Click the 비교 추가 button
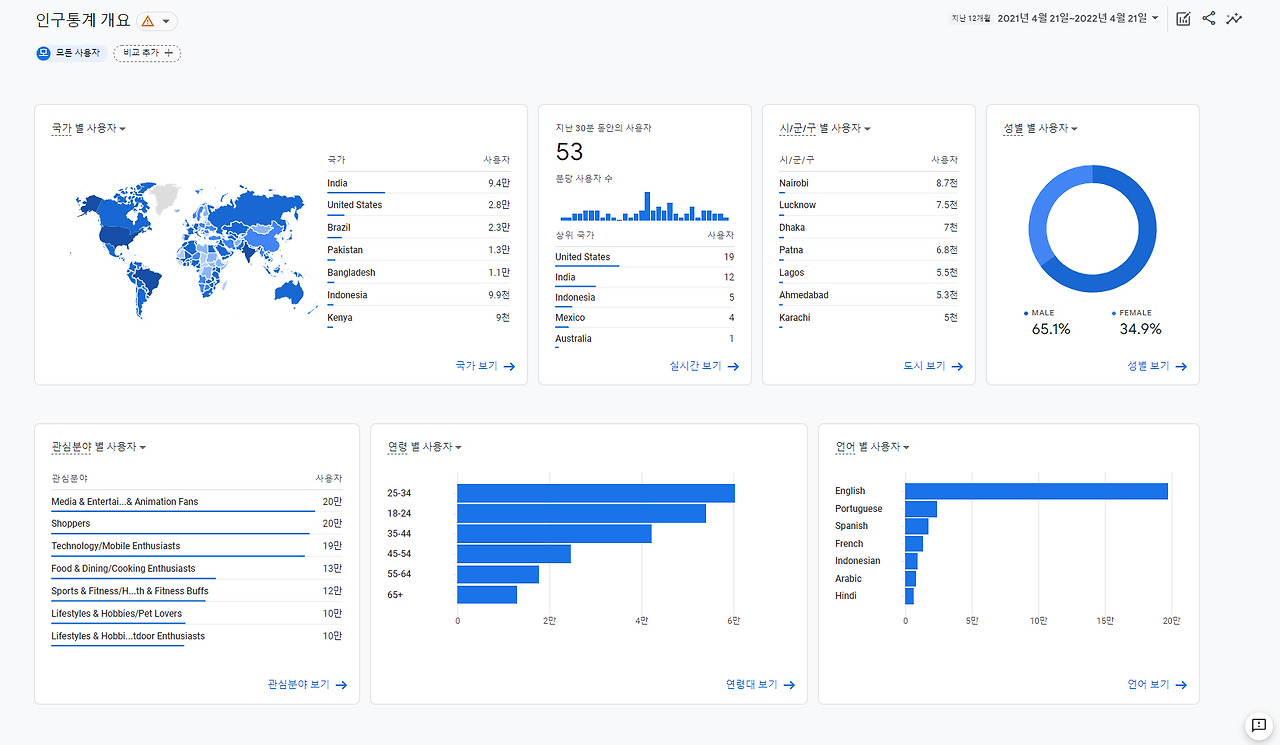Viewport: 1280px width, 745px height. [147, 52]
